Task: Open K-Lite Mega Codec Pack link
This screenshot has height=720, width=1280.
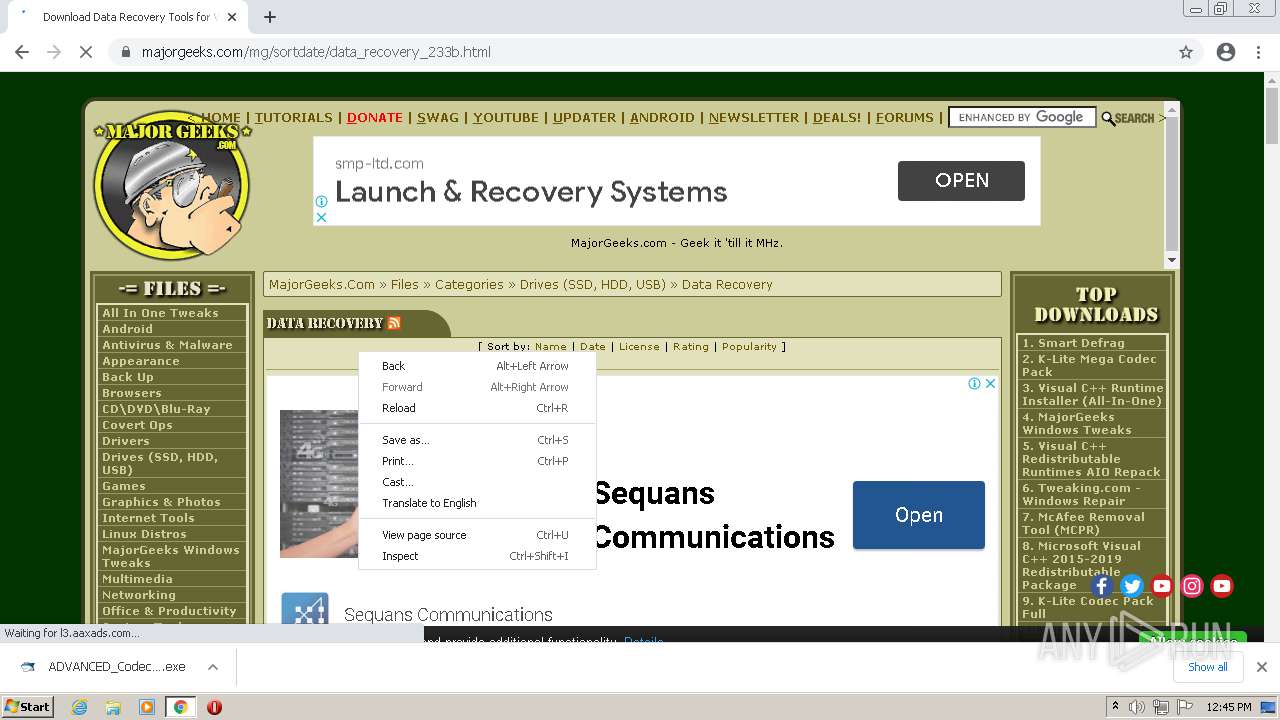Action: point(1089,365)
